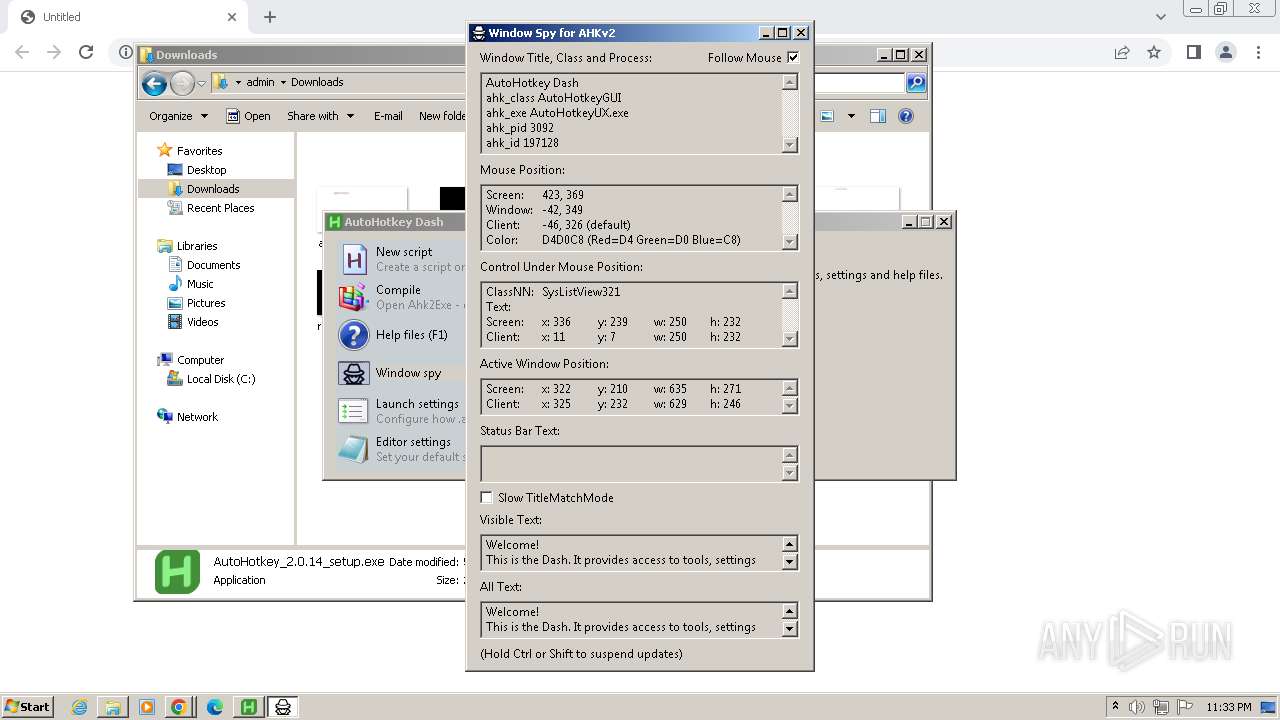The image size is (1280, 720).
Task: Select Desktop in Favorites
Action: point(206,170)
